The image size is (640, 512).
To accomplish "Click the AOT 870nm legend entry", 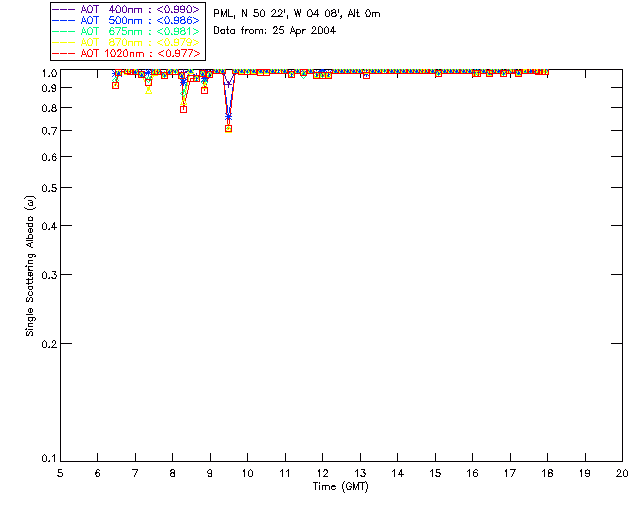I will pyautogui.click(x=126, y=42).
